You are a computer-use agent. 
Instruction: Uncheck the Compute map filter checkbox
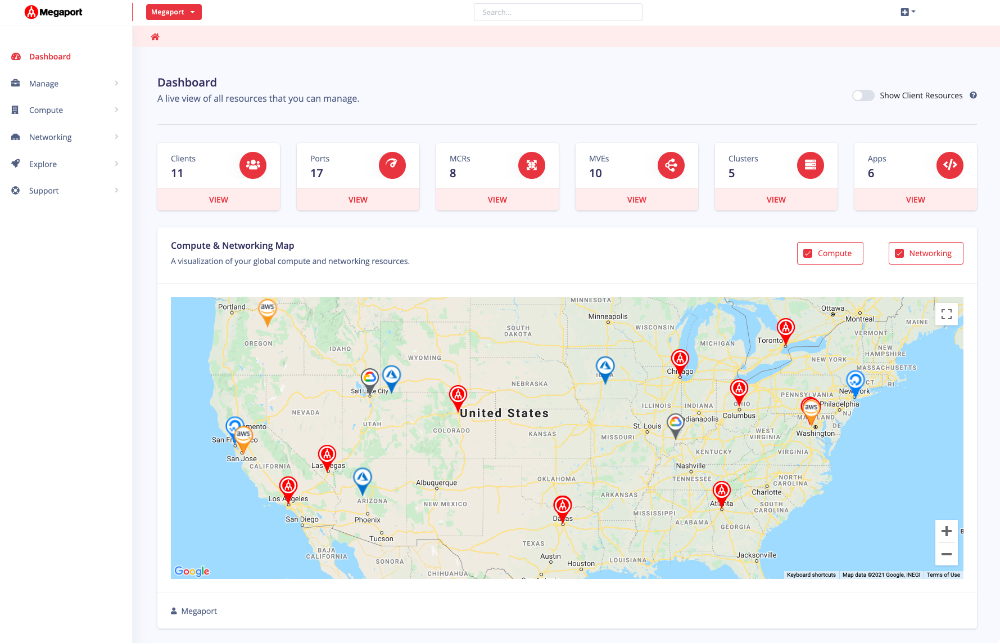(x=807, y=253)
